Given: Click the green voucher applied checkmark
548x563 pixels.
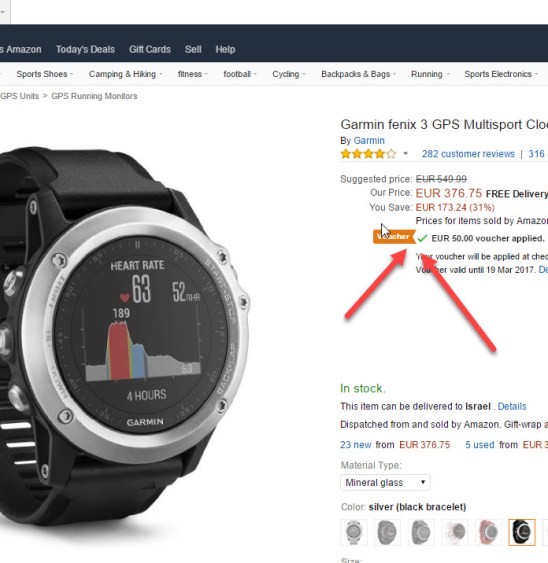Looking at the screenshot, I should 422,238.
